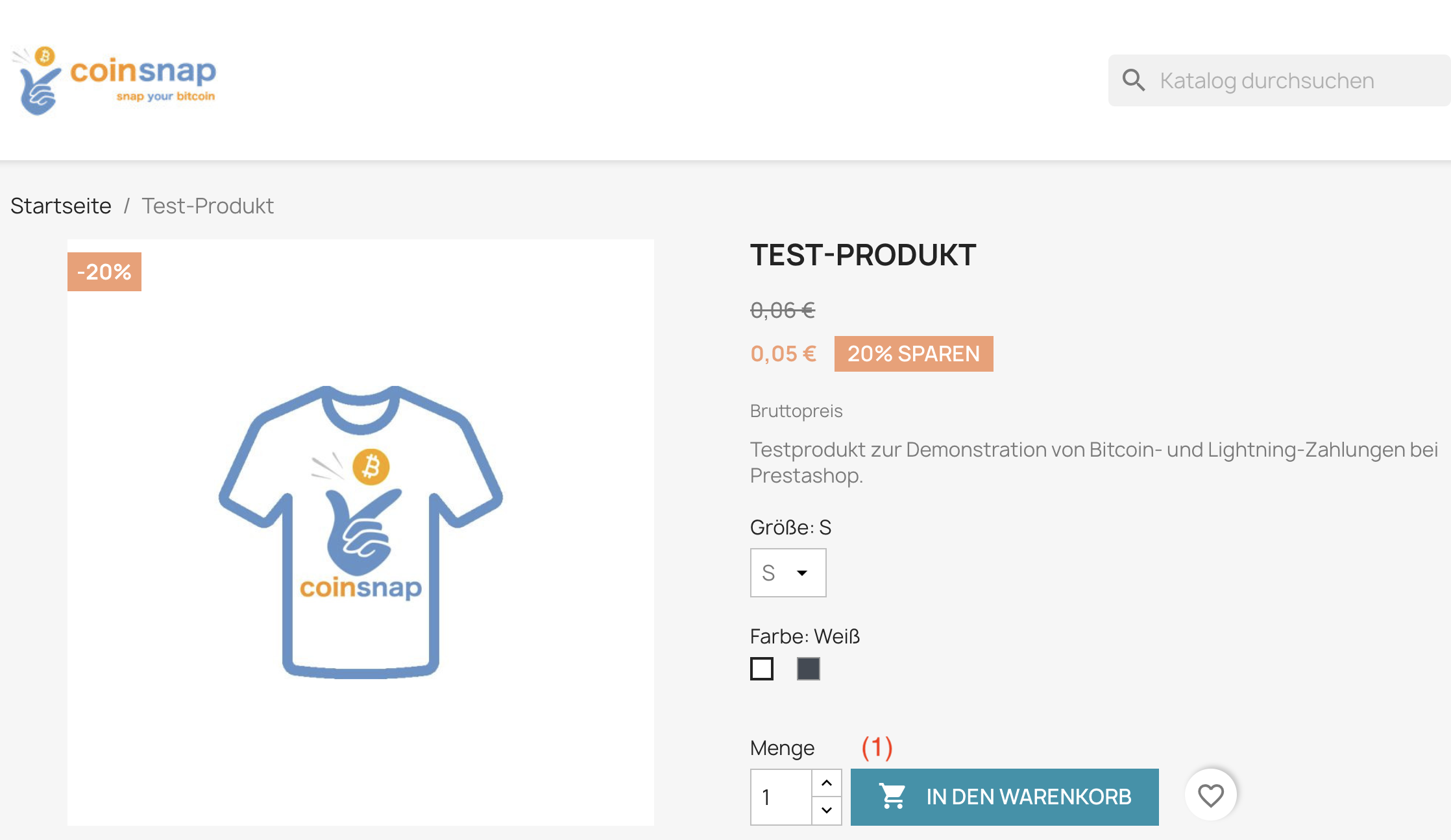1451x840 pixels.
Task: Focus the Katalog durchsuchen search field
Action: 1291,80
